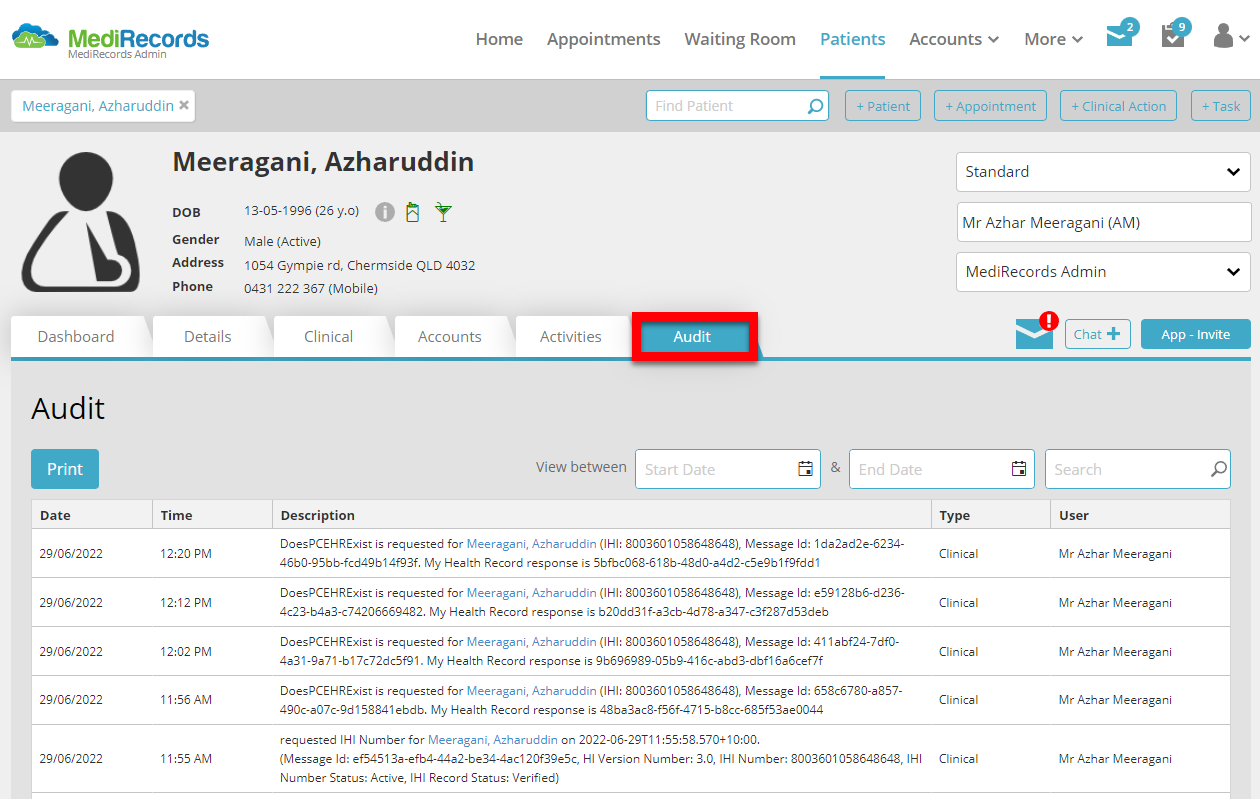Click the MediRecords logo

[x=110, y=40]
